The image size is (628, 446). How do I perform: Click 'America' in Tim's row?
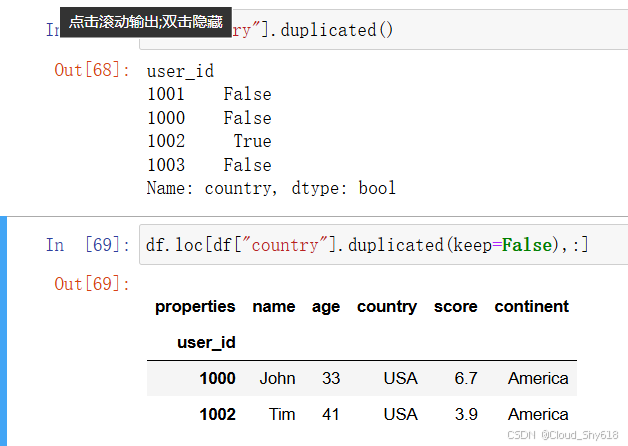click(x=538, y=414)
